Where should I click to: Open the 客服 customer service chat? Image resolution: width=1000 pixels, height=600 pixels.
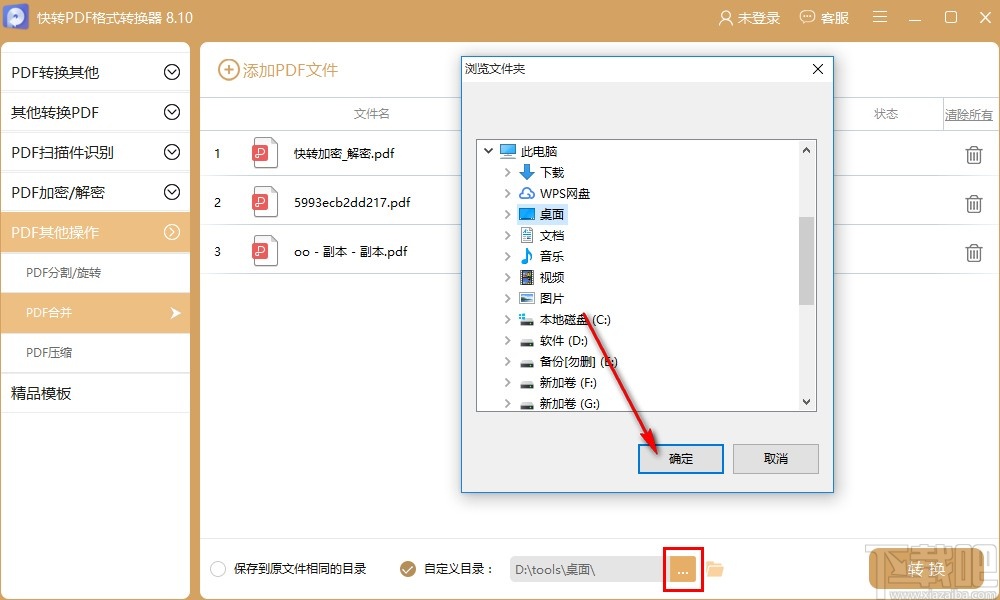(824, 17)
